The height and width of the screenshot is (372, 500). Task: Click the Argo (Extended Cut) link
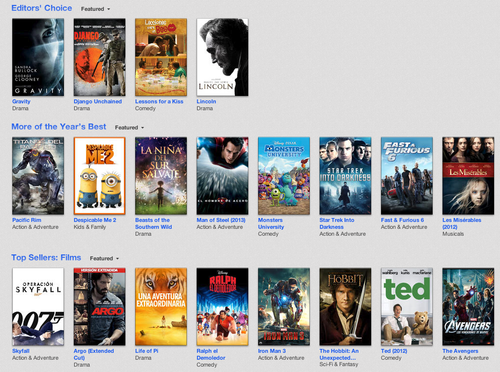click(94, 354)
